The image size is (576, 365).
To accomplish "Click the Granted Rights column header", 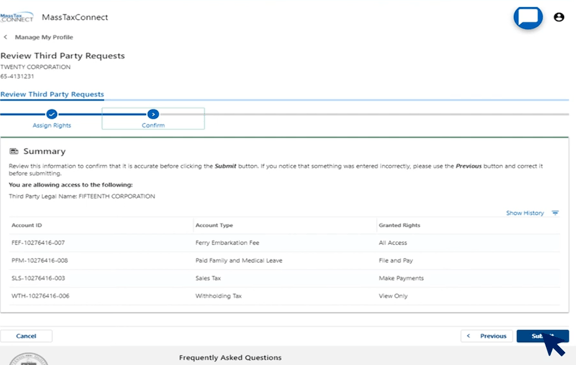I will tap(399, 225).
